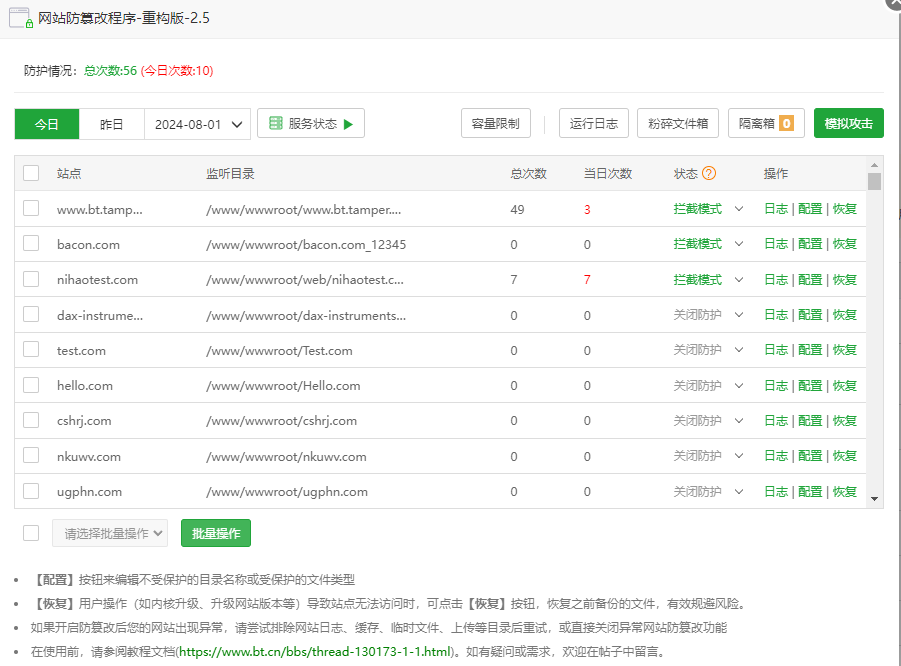Click the 今日次数:10 today count text
This screenshot has width=901, height=666.
coord(177,71)
